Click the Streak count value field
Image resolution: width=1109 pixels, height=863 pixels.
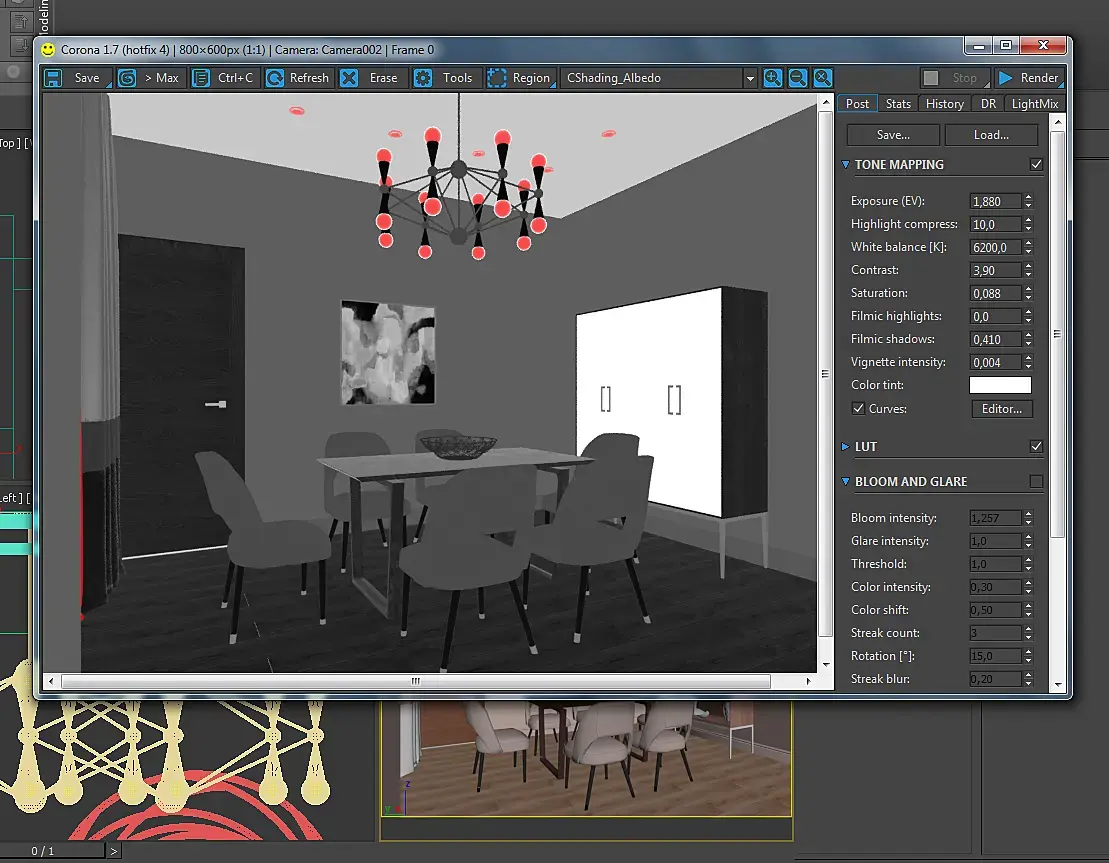point(995,633)
